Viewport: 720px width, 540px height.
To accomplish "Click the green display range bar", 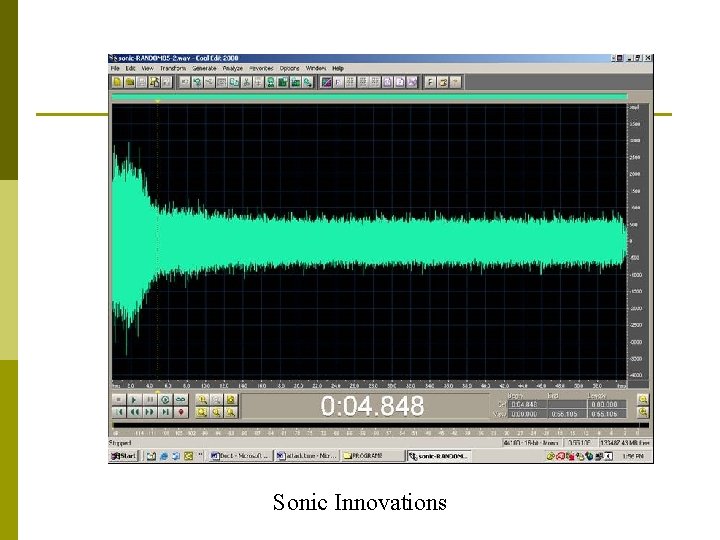I will [369, 96].
